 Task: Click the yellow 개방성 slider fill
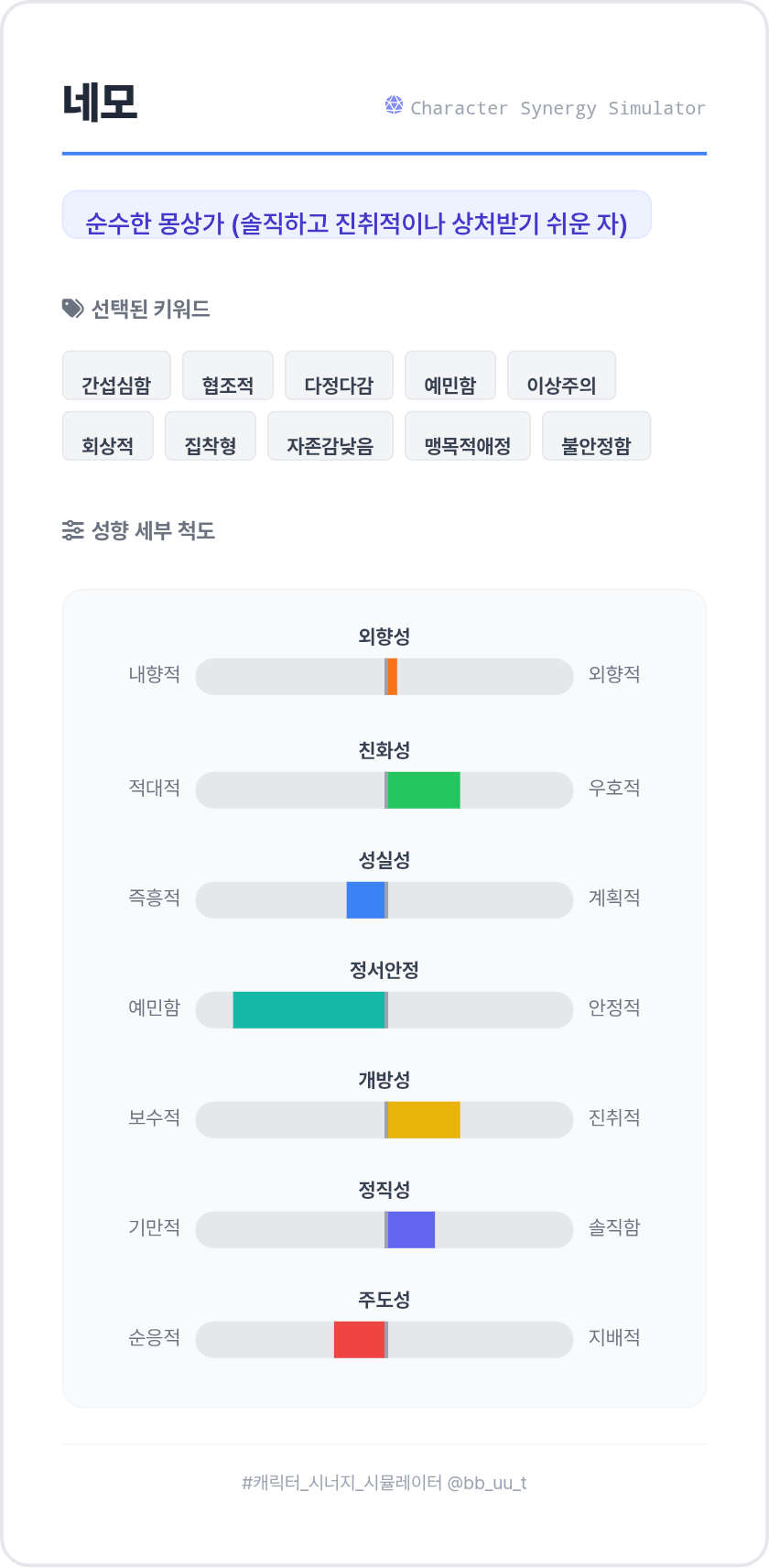tap(423, 1120)
